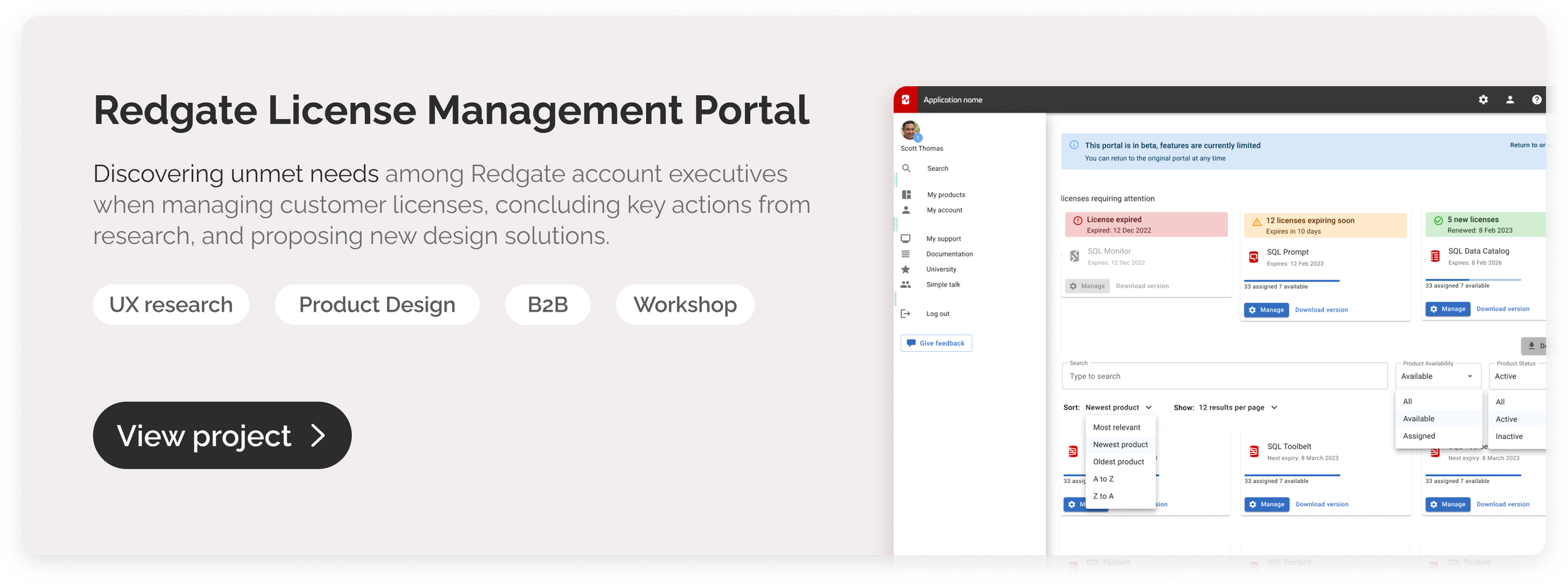
Task: Click the Simple talk people icon
Action: coord(906,285)
